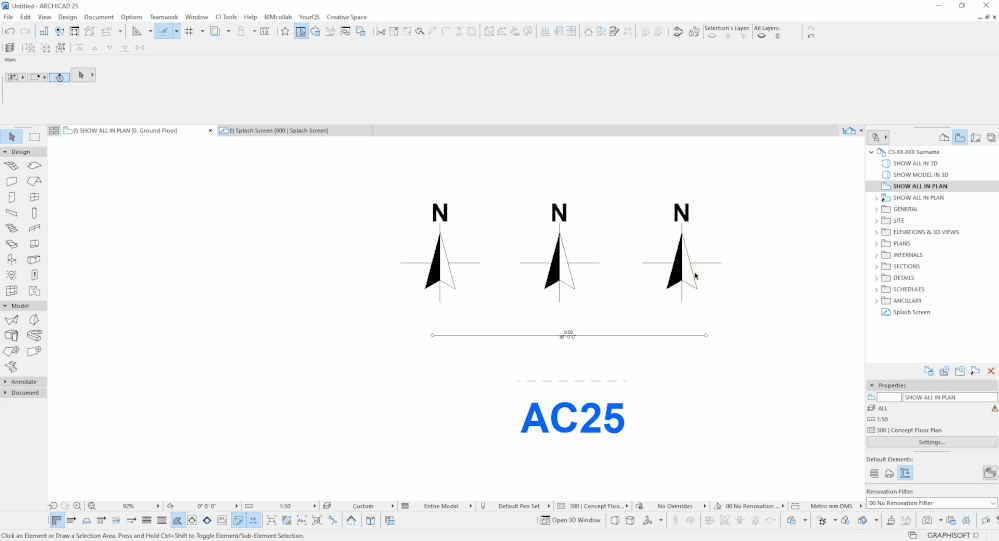Activate the Morph box tool
The height and width of the screenshot is (541, 999).
34,259
